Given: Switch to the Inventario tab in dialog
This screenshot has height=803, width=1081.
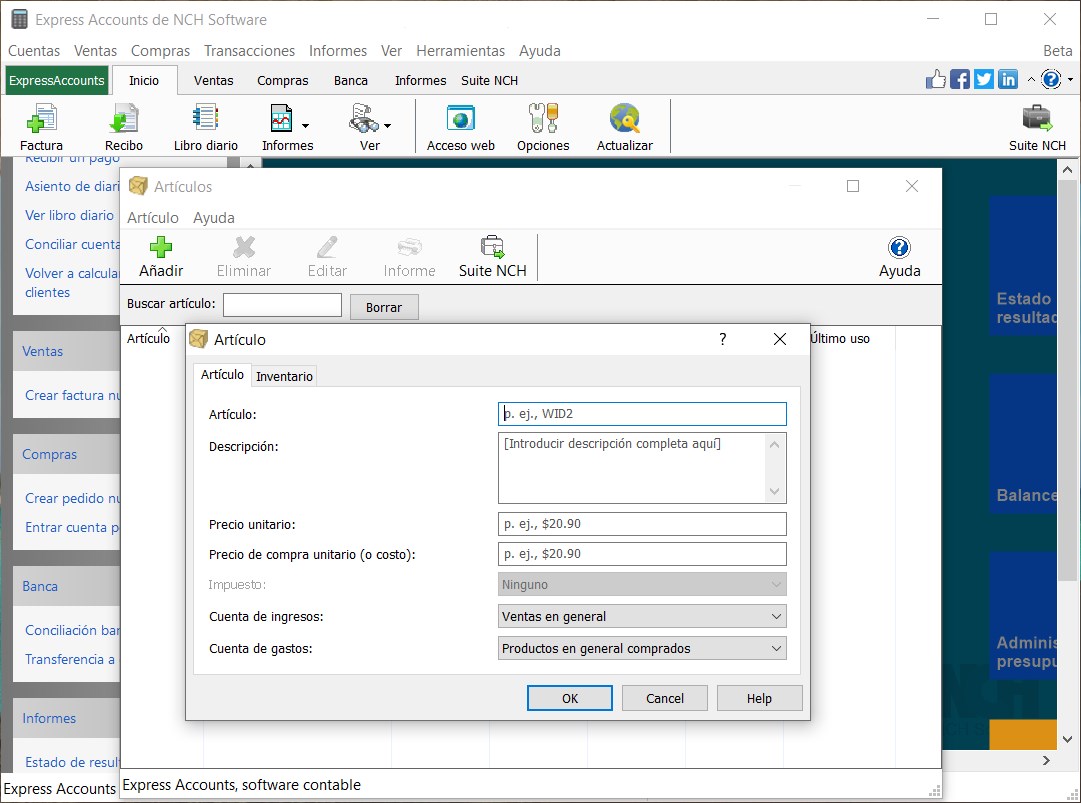Looking at the screenshot, I should tap(284, 376).
